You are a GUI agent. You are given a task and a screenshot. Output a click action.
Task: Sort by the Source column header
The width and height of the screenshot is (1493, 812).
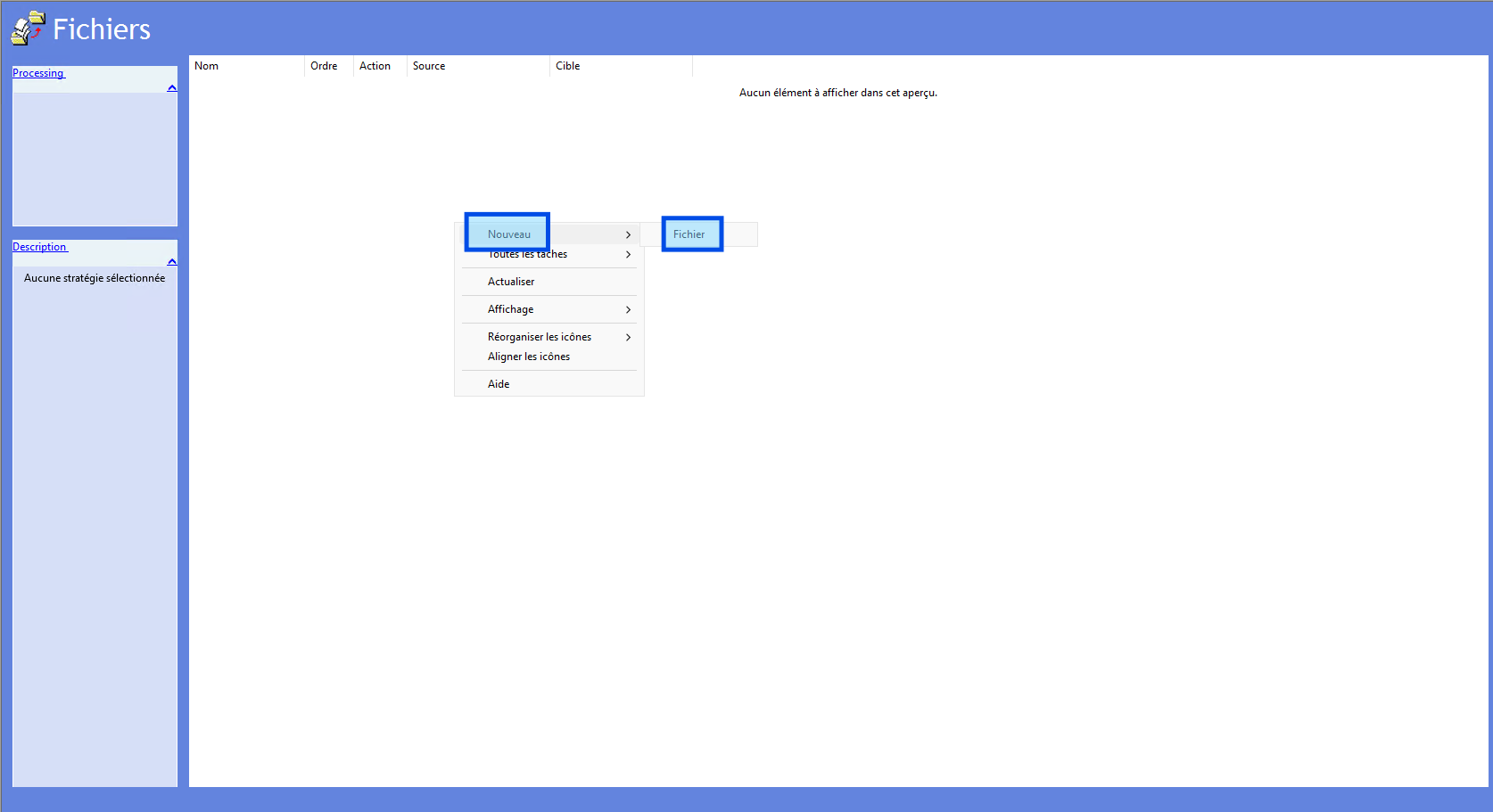478,66
